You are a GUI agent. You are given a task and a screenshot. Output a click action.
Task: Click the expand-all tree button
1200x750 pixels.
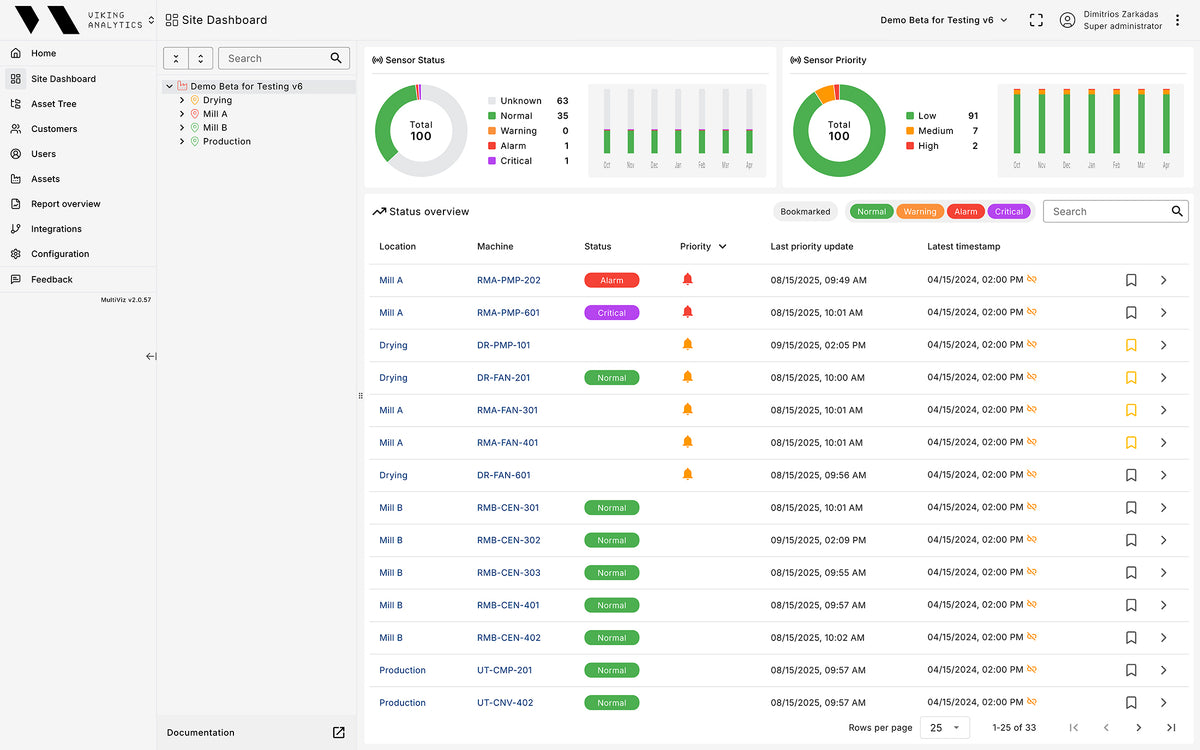pos(200,59)
